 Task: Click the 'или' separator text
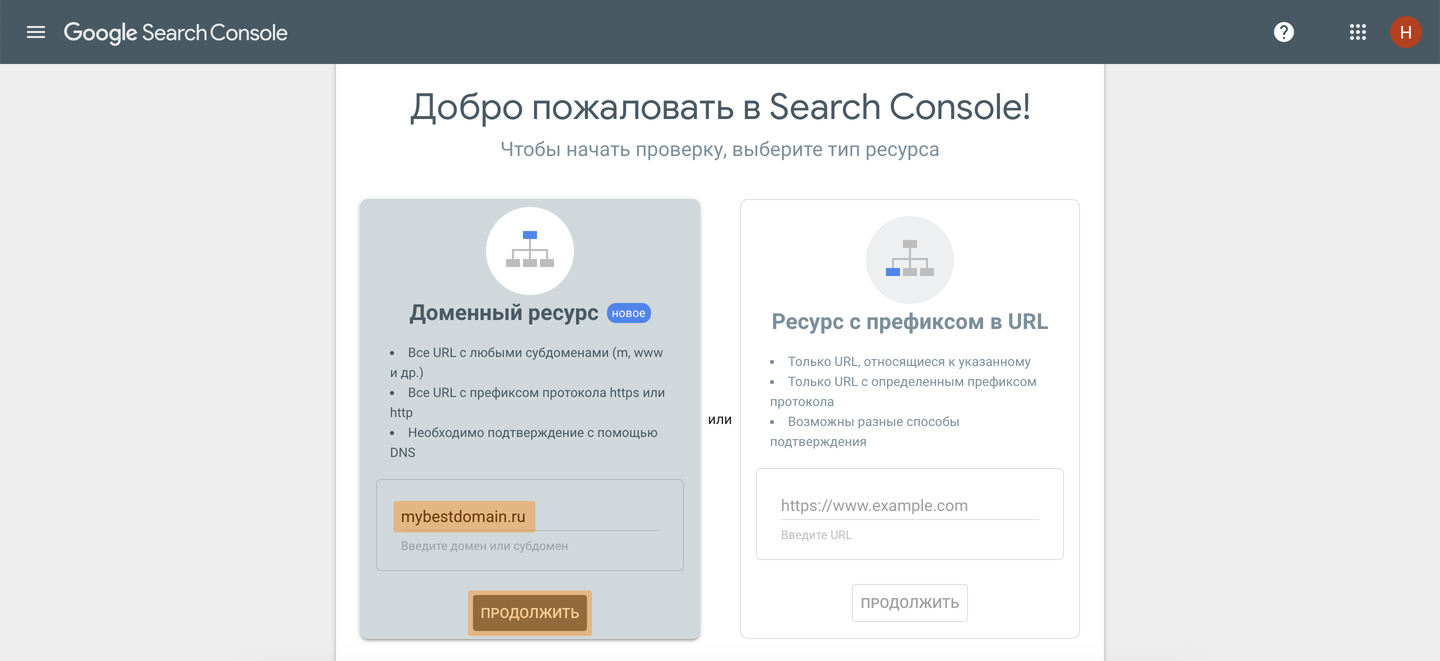point(720,420)
